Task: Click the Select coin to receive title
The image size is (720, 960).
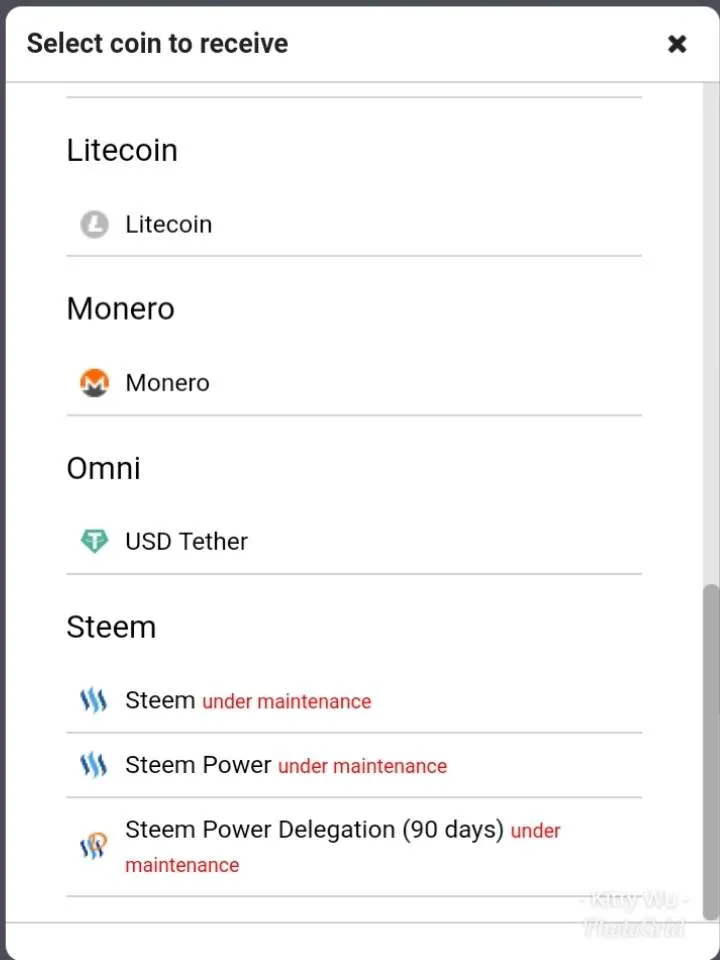Action: click(157, 43)
